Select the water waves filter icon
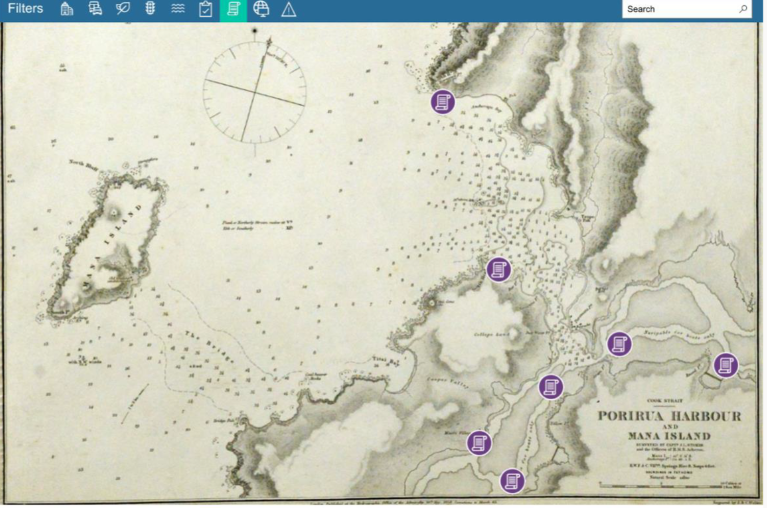767x508 pixels. click(178, 9)
